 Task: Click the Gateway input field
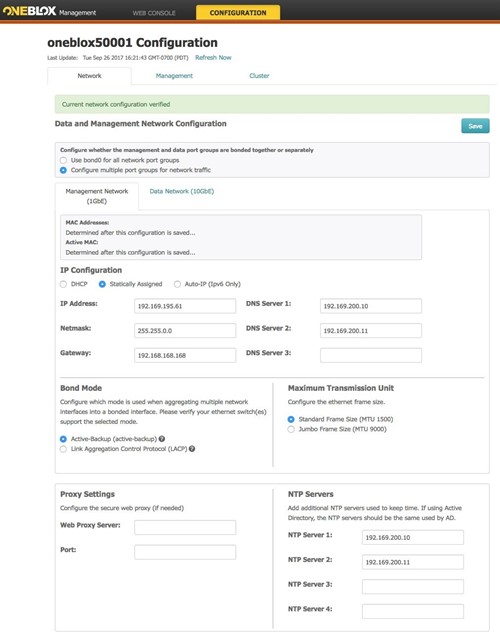[x=185, y=355]
